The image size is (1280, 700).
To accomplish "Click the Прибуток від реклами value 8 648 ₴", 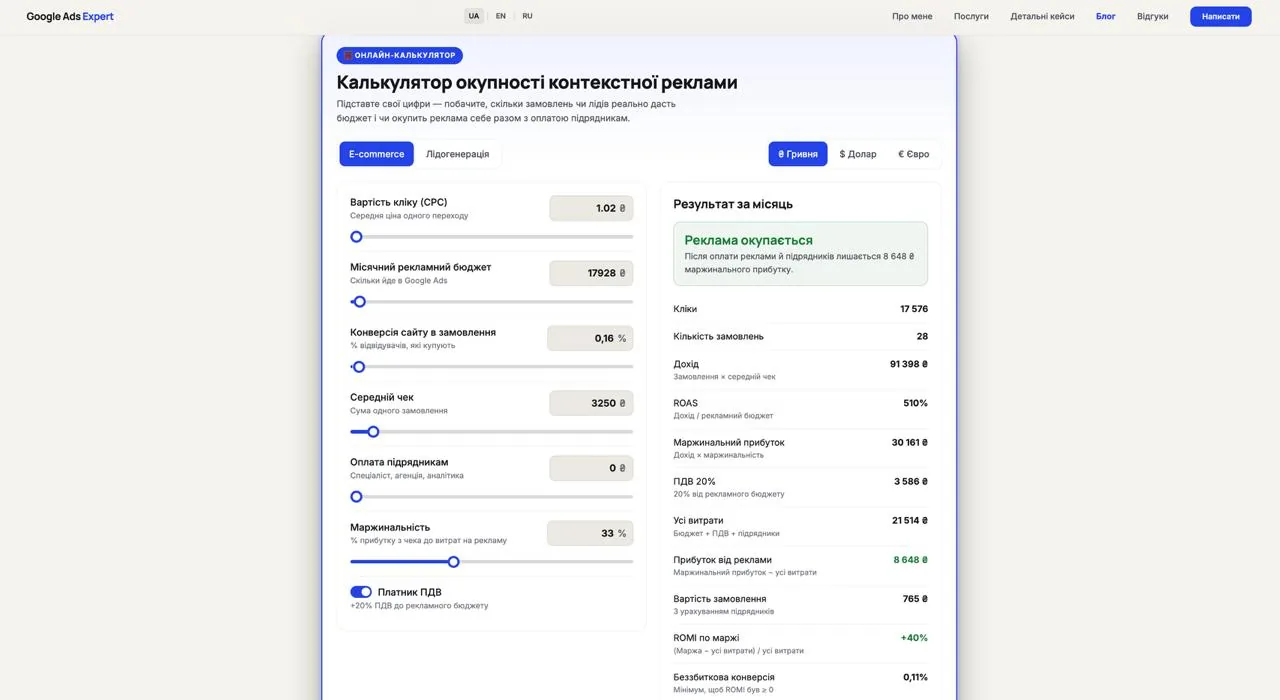I will pos(911,560).
